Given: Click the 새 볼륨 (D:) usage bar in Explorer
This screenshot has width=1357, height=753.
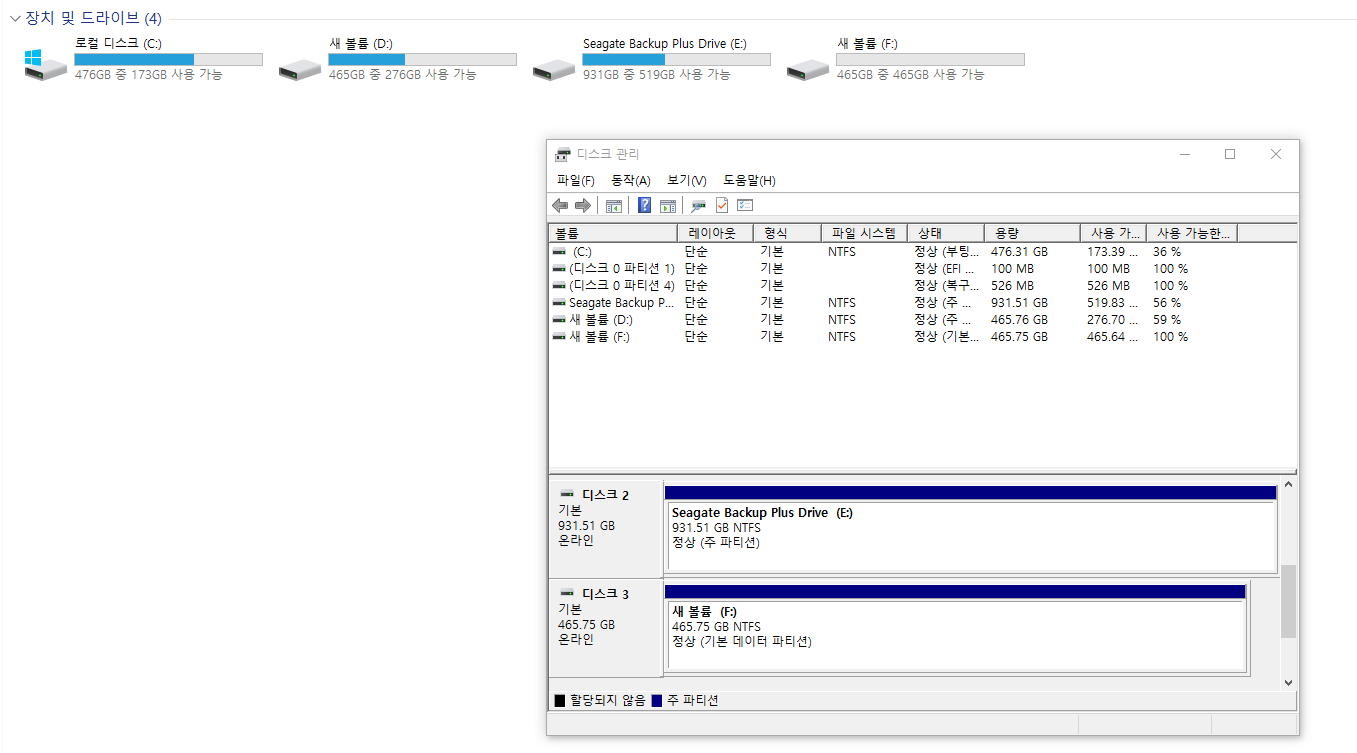Looking at the screenshot, I should (422, 60).
